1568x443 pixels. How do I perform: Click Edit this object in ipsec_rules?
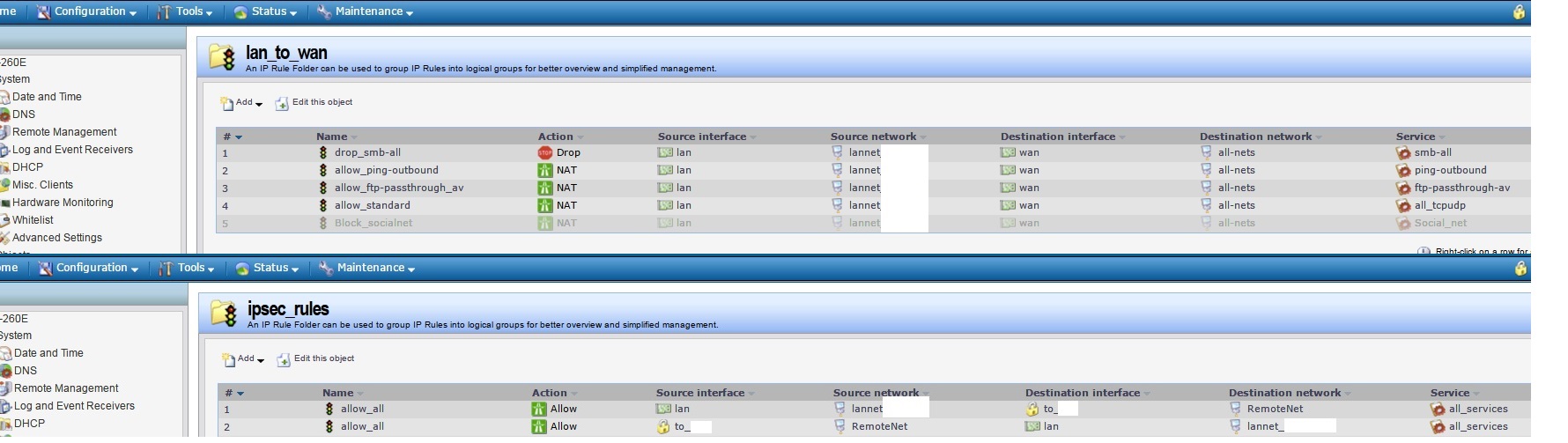tap(315, 359)
